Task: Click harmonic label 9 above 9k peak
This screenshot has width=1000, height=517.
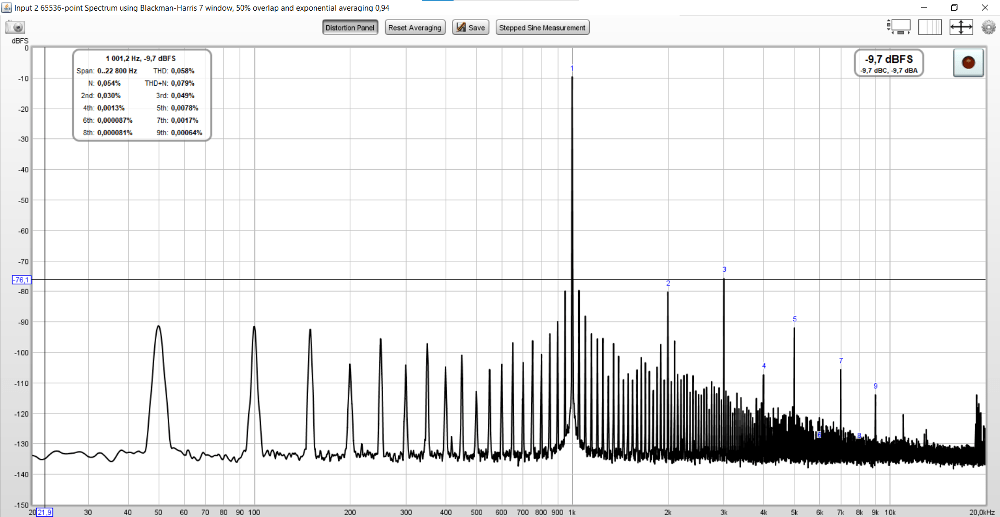Action: (x=876, y=386)
